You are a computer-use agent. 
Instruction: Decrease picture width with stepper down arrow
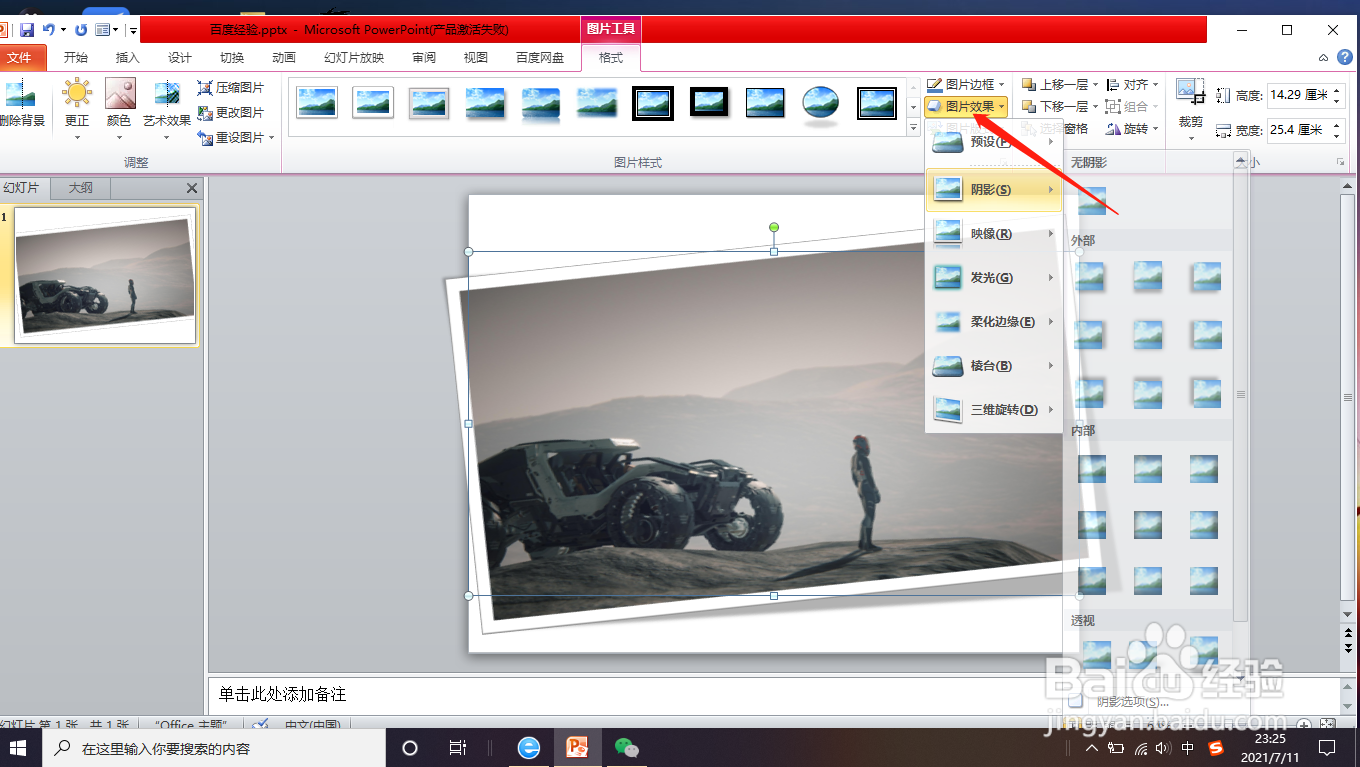pos(1337,136)
